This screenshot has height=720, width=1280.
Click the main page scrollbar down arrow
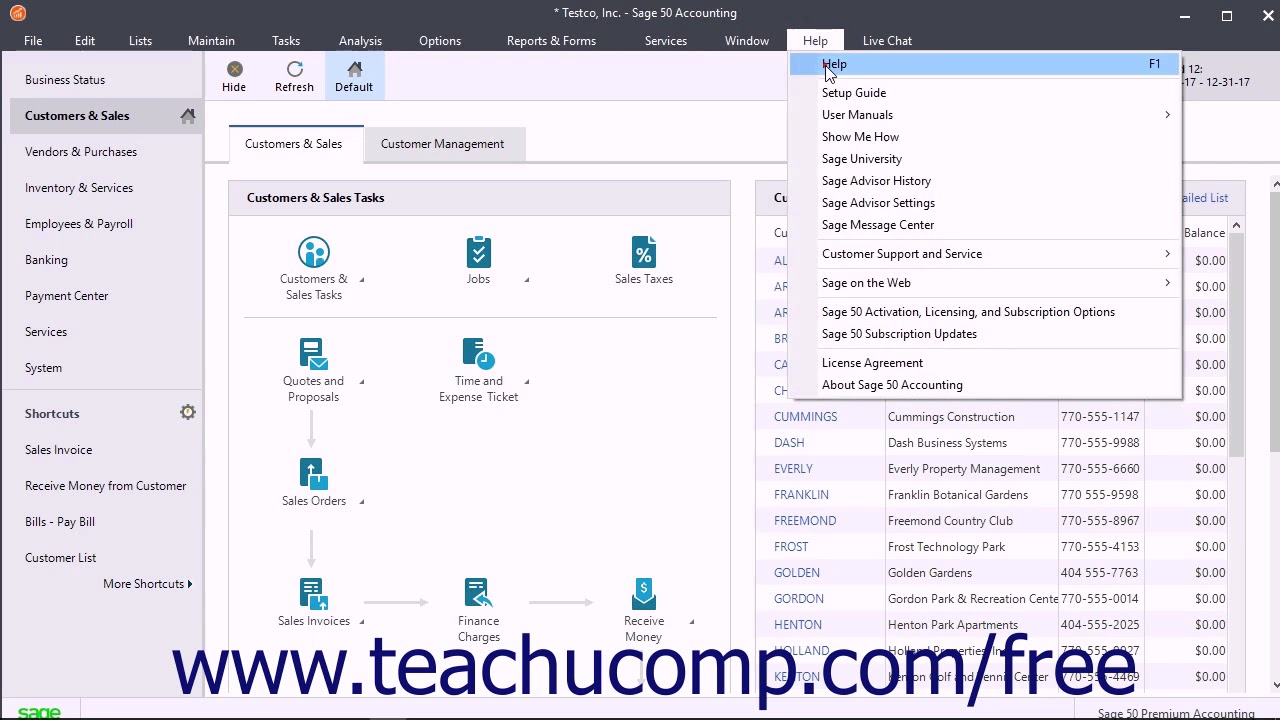click(x=1276, y=685)
